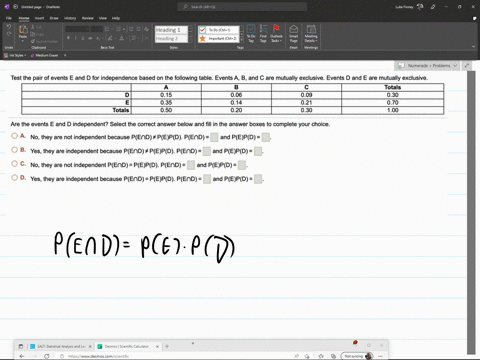
Task: Click the Paste clipboard icon
Action: [x=23, y=29]
